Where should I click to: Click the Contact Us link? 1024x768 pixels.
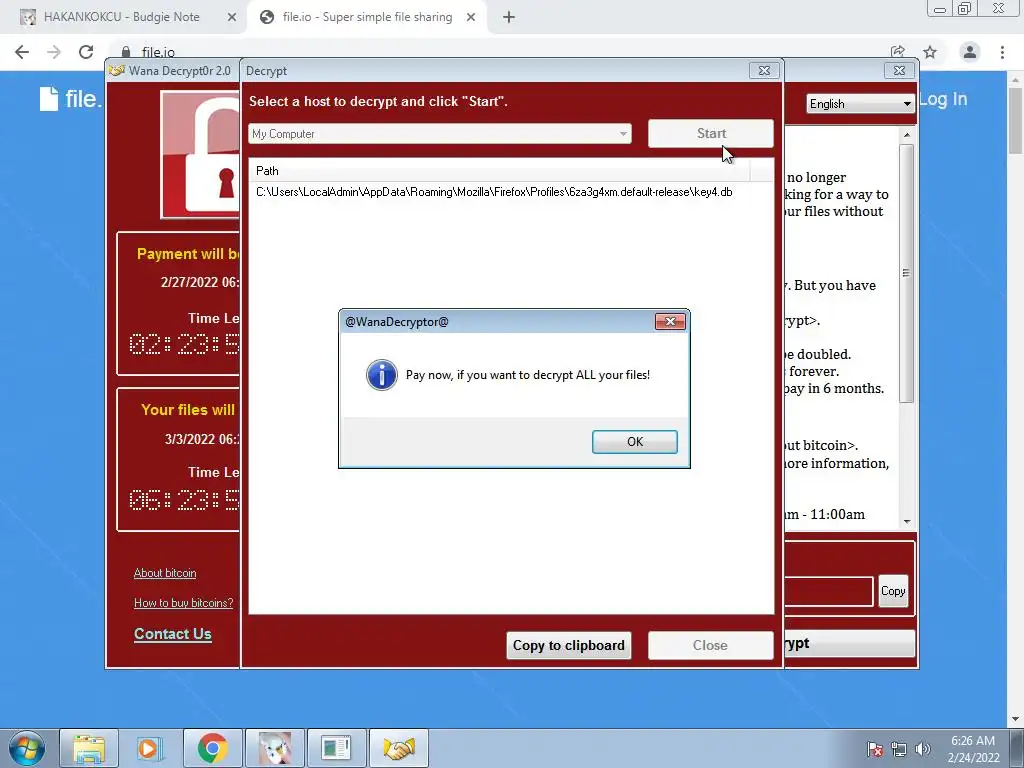tap(172, 633)
